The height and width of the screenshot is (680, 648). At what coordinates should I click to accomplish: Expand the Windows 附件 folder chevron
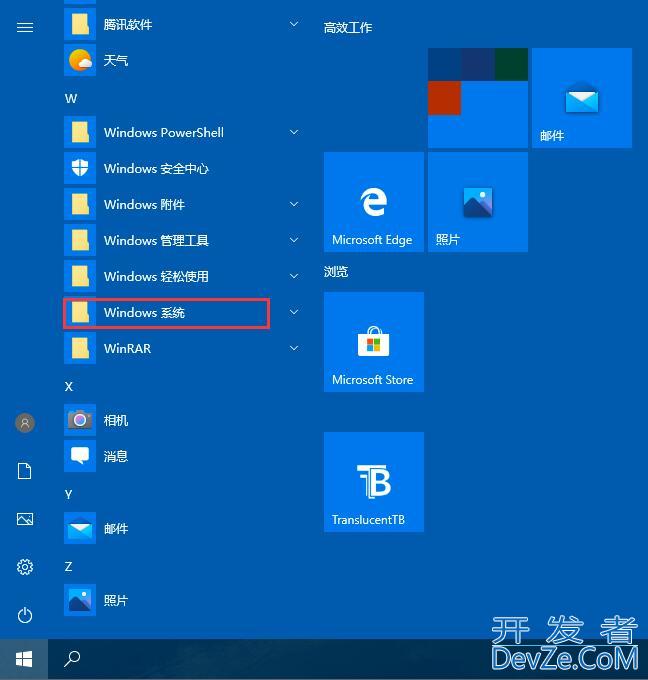[x=294, y=204]
